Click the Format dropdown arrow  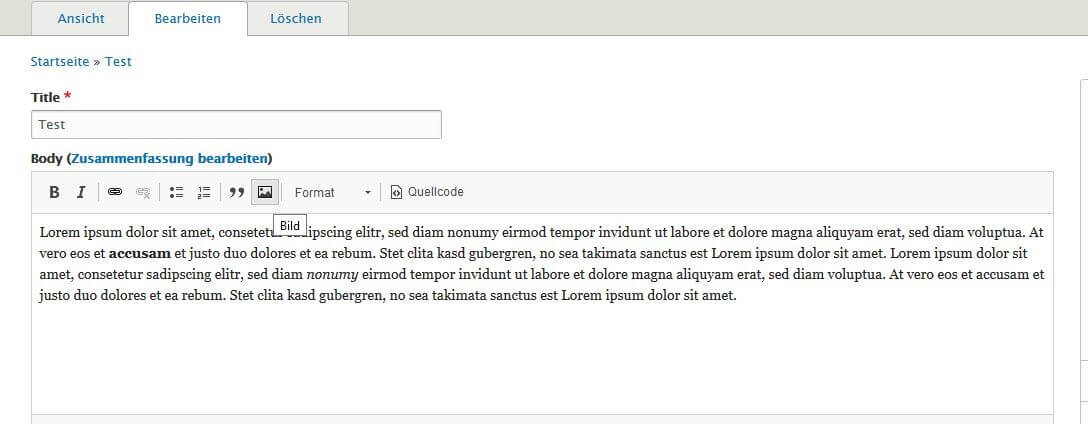point(368,192)
